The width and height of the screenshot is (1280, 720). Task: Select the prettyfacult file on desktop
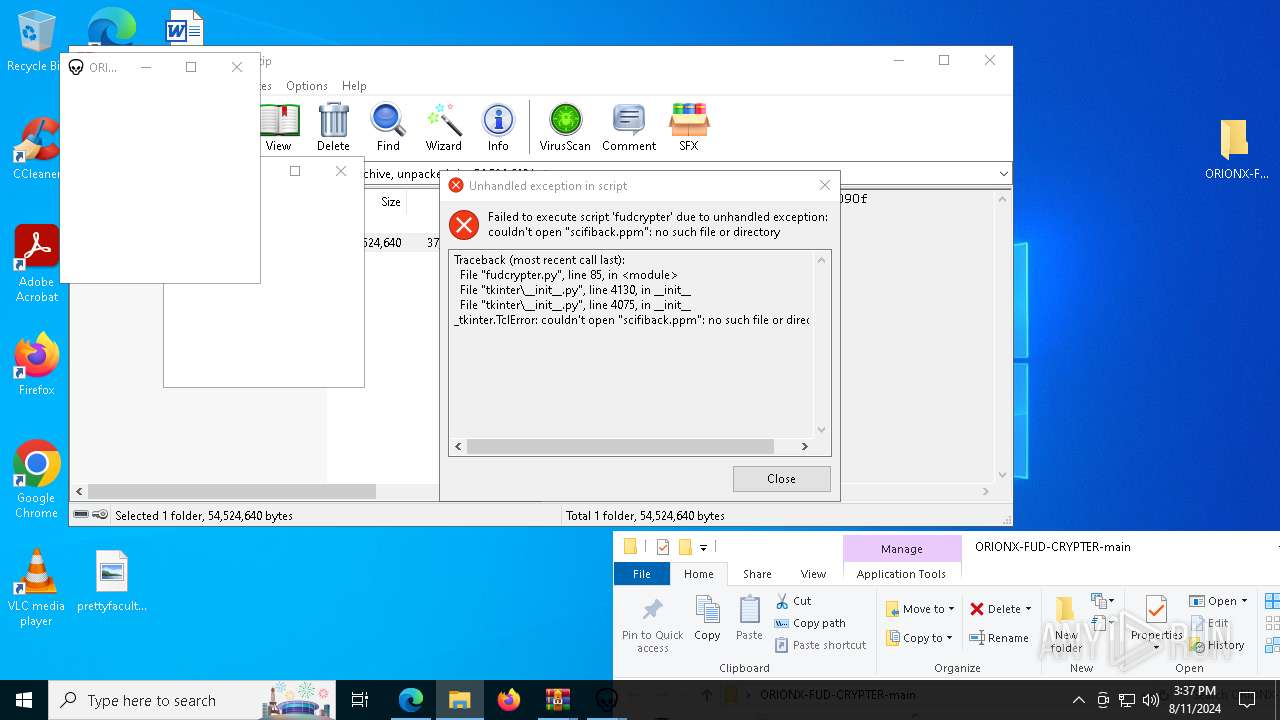tap(112, 581)
